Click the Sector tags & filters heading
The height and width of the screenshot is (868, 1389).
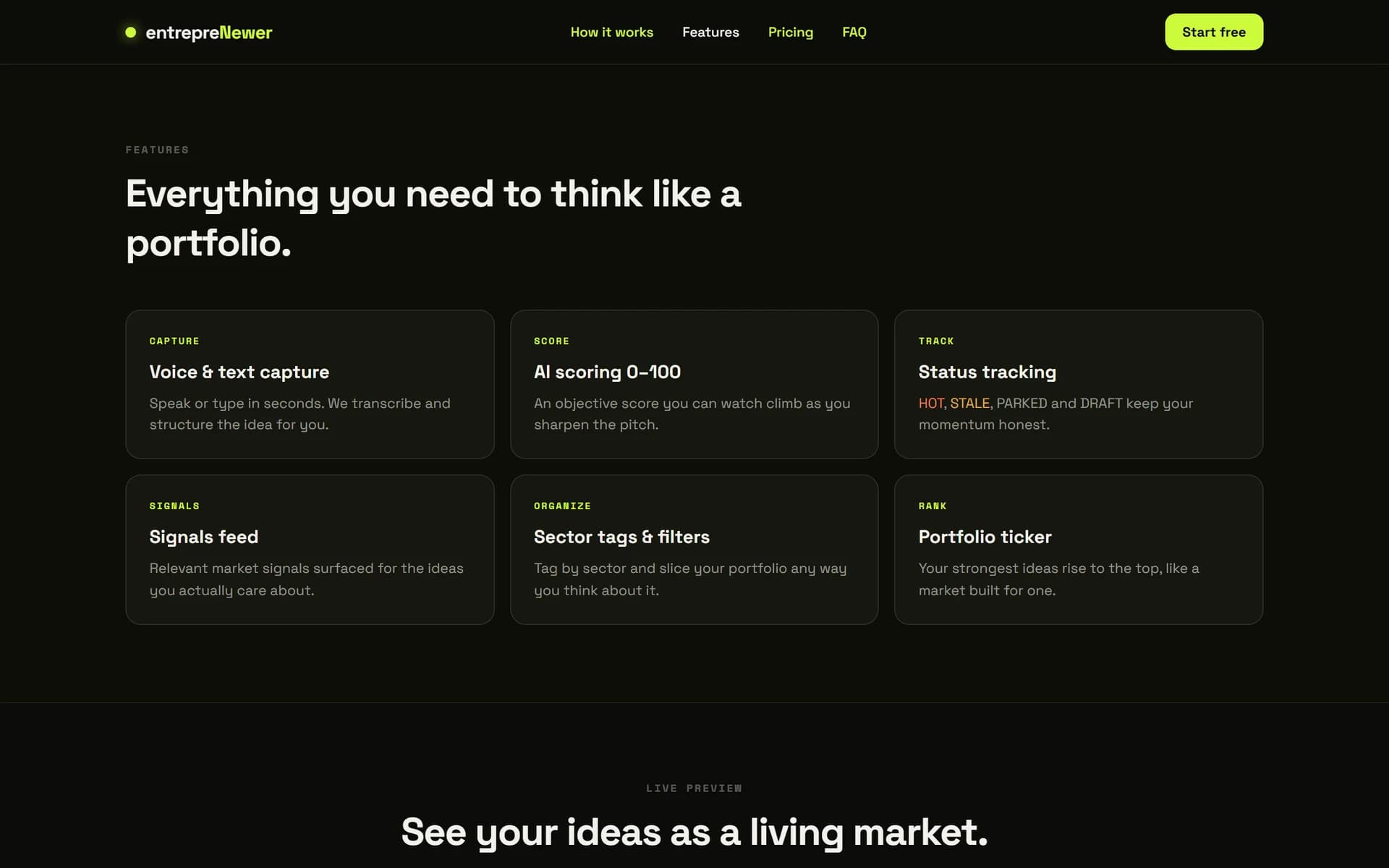coord(621,537)
